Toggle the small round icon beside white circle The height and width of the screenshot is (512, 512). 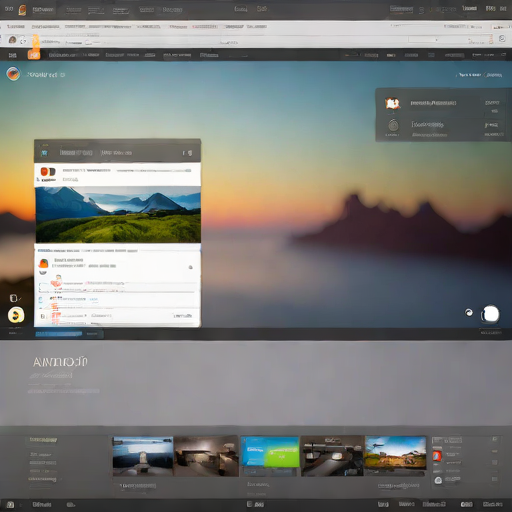click(469, 313)
